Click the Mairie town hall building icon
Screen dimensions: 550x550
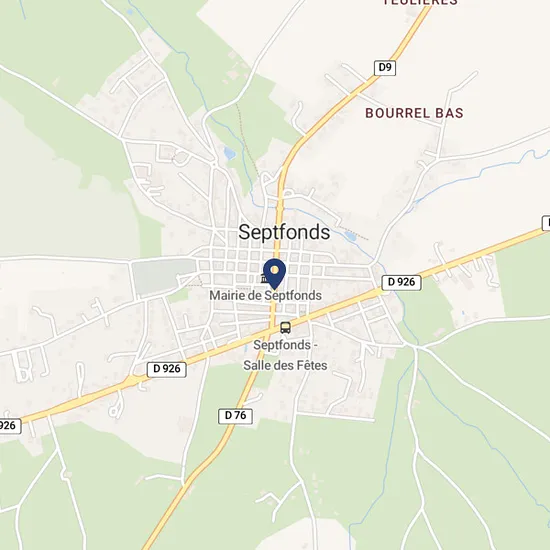pos(264,279)
